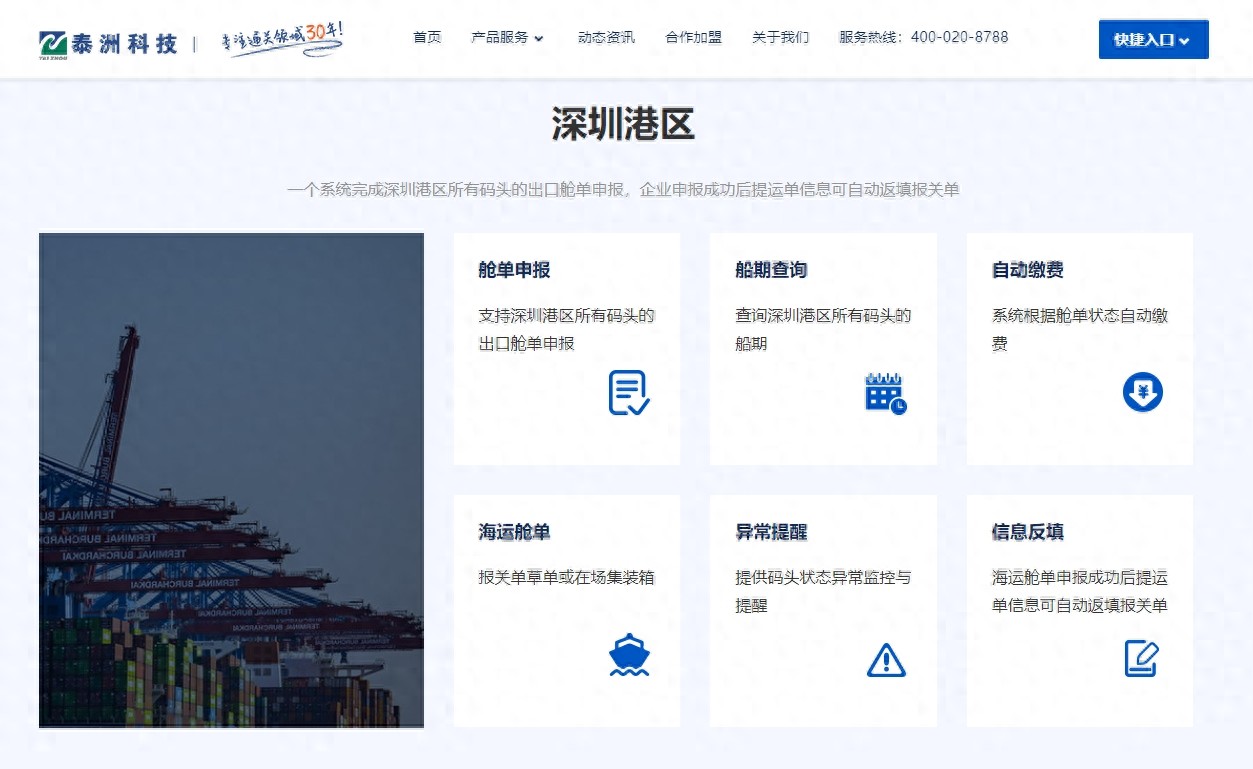Click the description 提供码头状态异常监控与提醒
The height and width of the screenshot is (769, 1253).
823,591
